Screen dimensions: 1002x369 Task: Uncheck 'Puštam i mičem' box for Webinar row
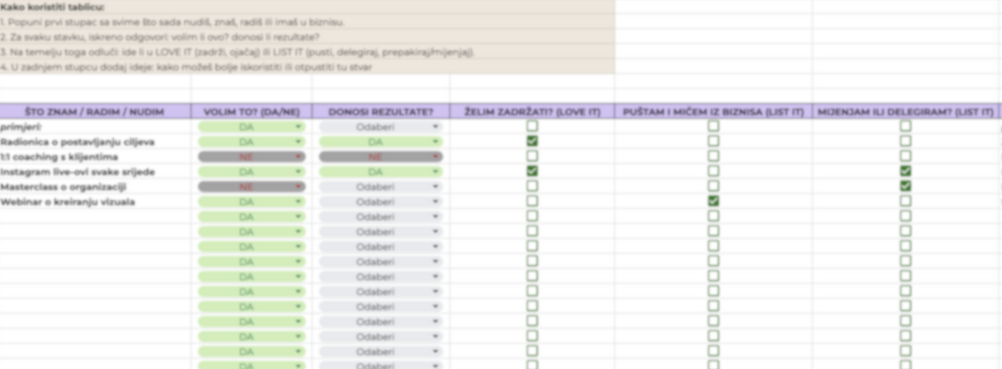click(x=713, y=201)
